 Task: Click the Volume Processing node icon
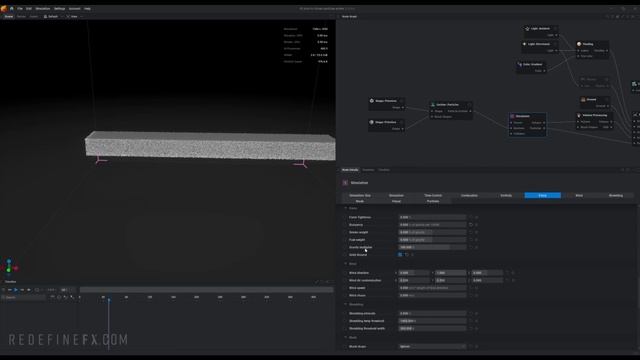pyautogui.click(x=579, y=116)
